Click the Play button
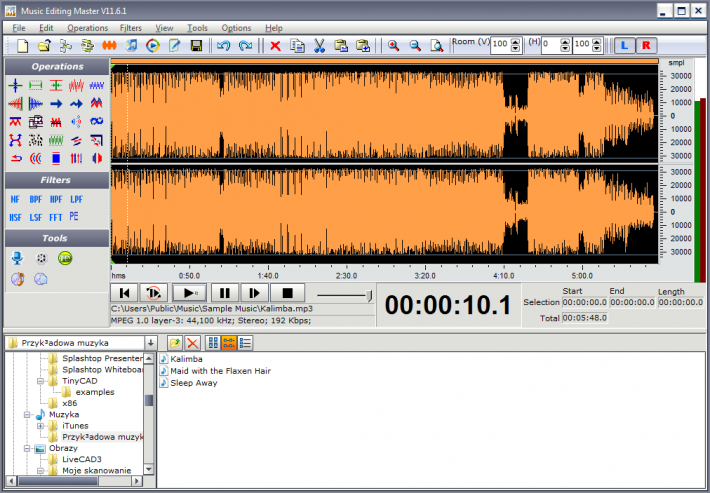 (x=189, y=293)
